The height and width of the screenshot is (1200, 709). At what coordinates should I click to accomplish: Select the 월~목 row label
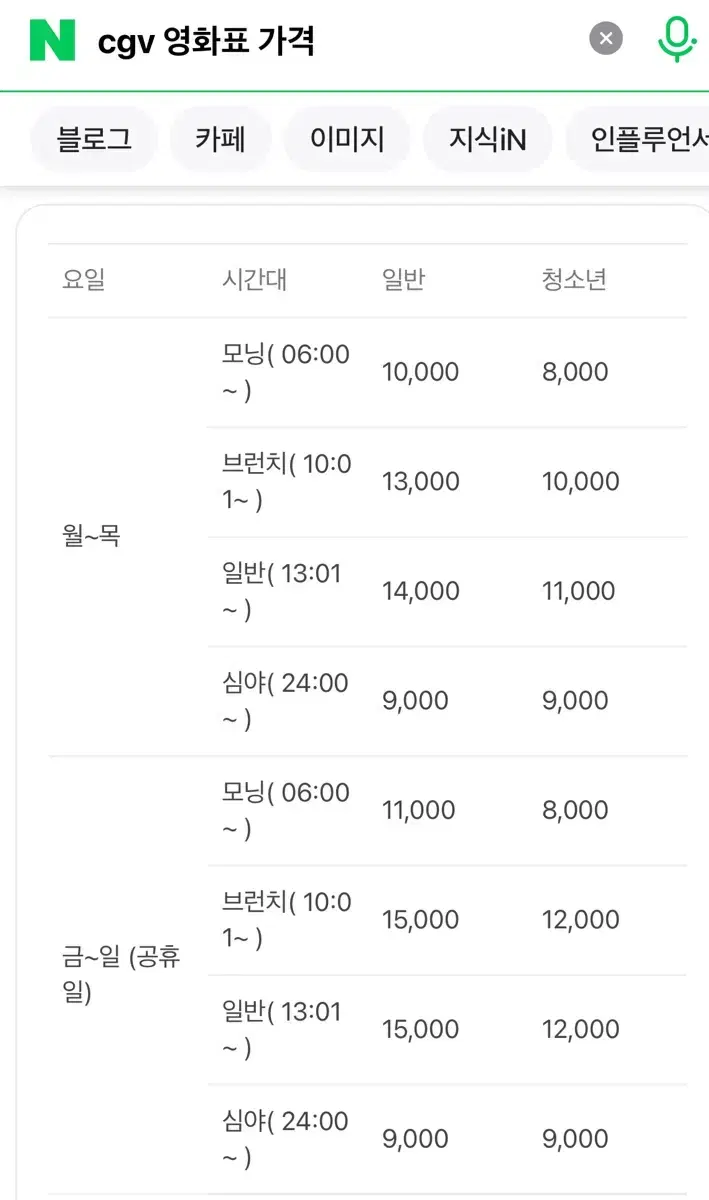[91, 536]
